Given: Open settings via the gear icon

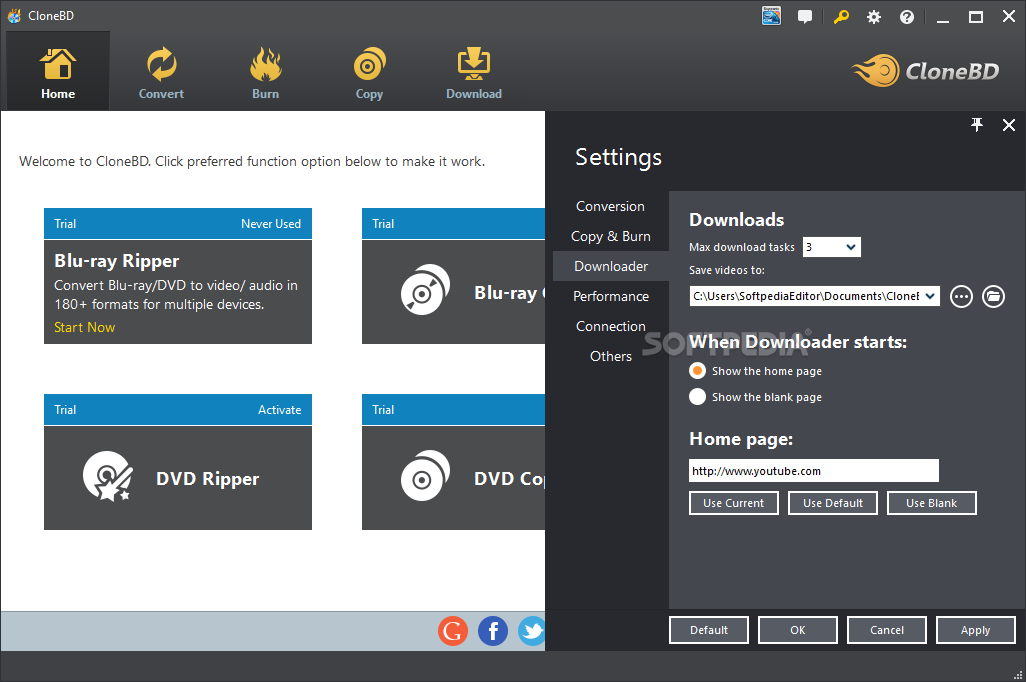Looking at the screenshot, I should 874,17.
